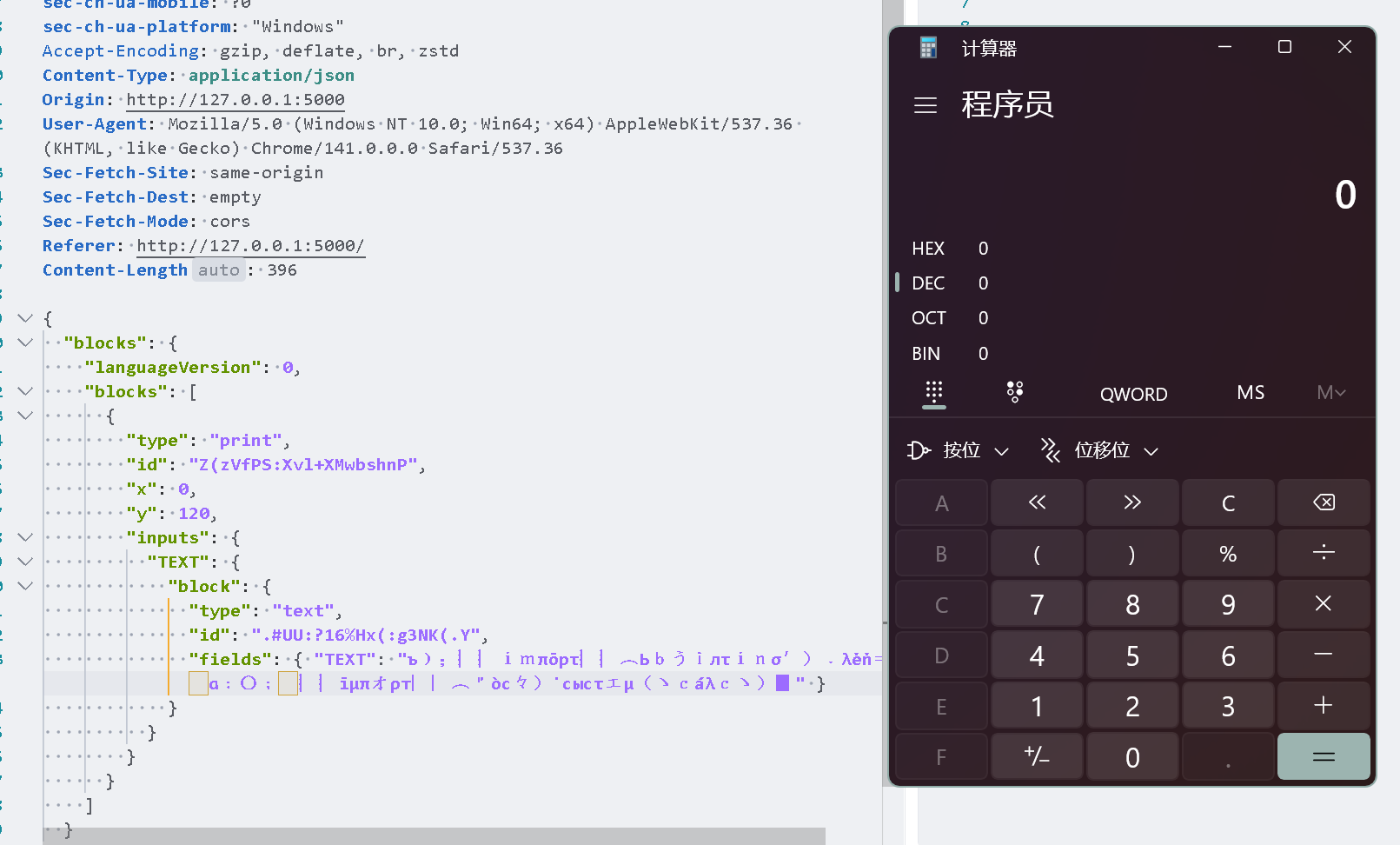Select the HEX number base

[x=928, y=248]
